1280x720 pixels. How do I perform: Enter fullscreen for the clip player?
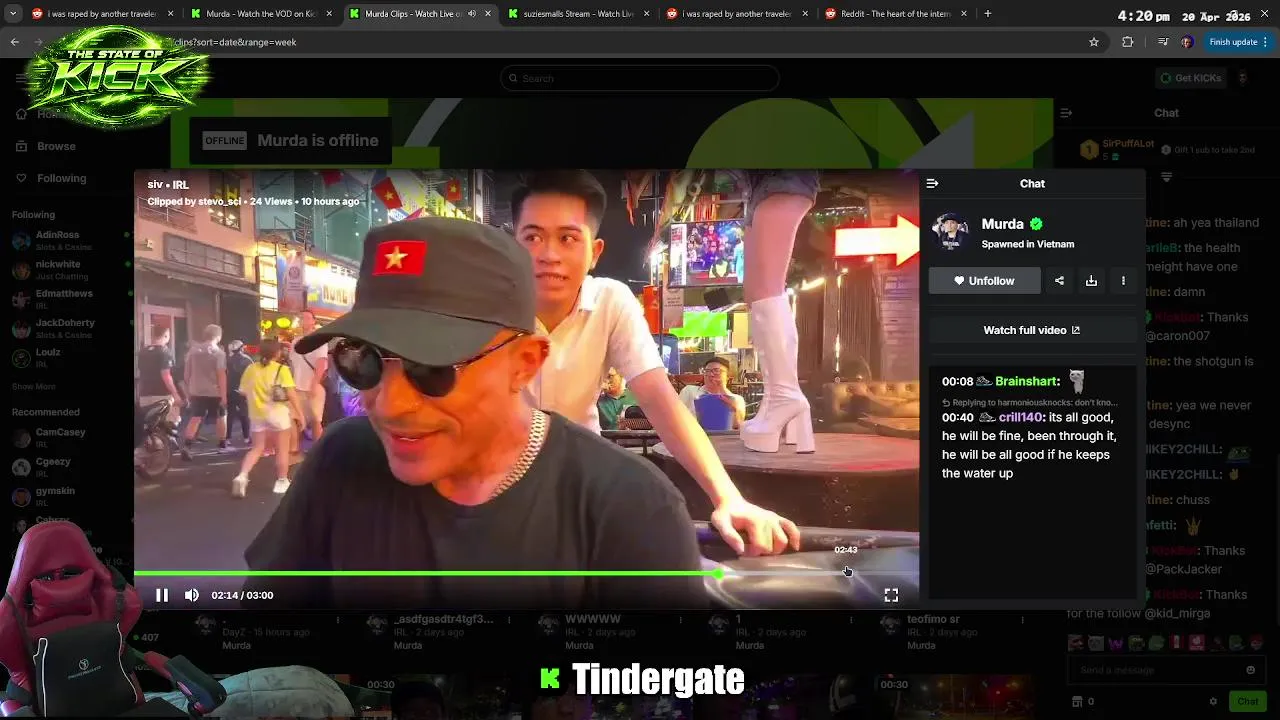click(x=891, y=595)
